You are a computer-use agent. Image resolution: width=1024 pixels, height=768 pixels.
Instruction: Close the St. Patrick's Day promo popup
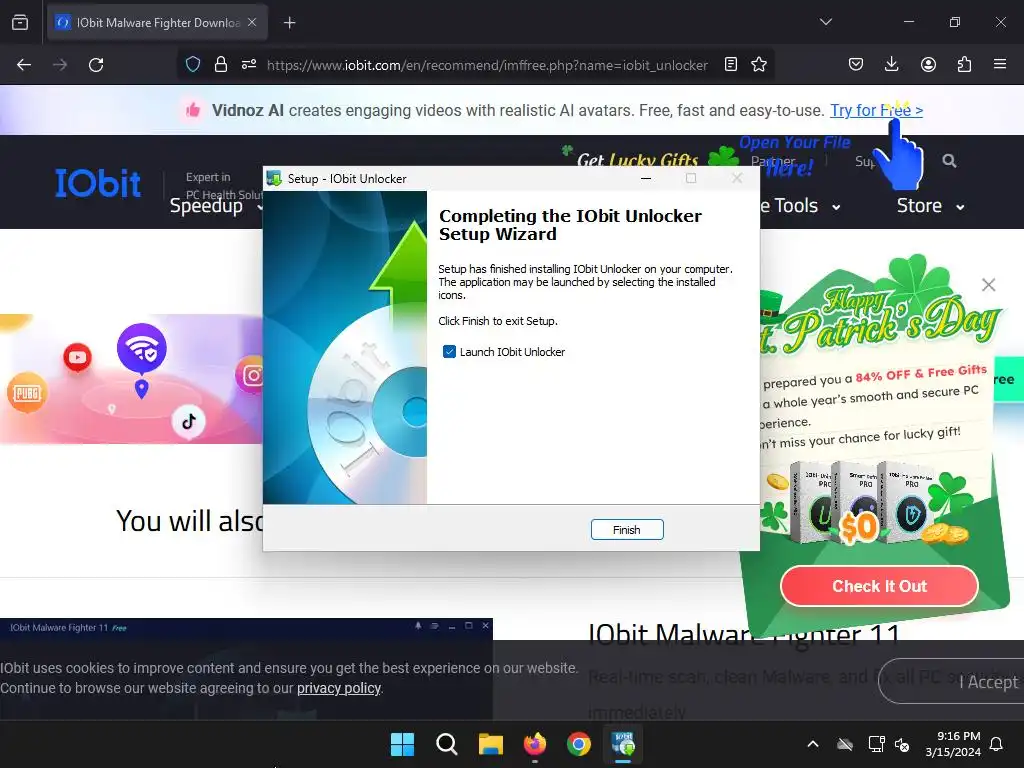988,285
